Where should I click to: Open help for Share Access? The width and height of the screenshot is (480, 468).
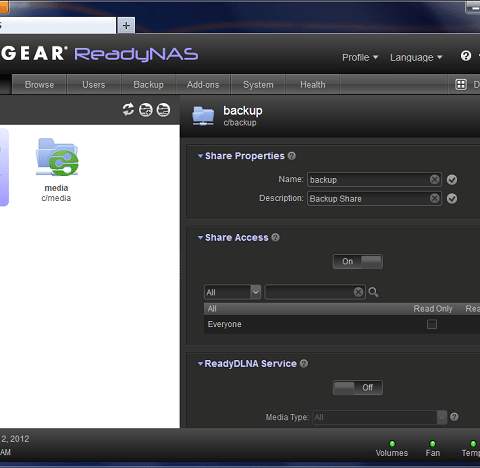tap(275, 237)
